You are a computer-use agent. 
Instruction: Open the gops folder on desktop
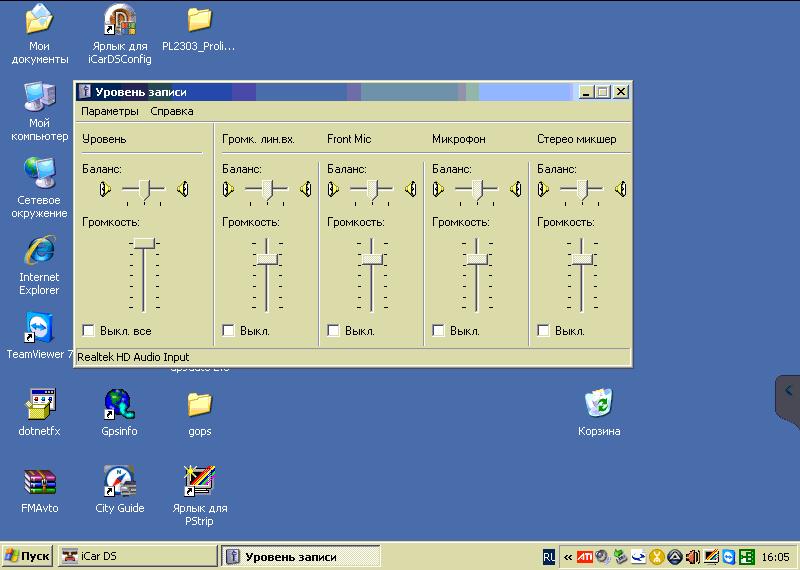click(199, 406)
